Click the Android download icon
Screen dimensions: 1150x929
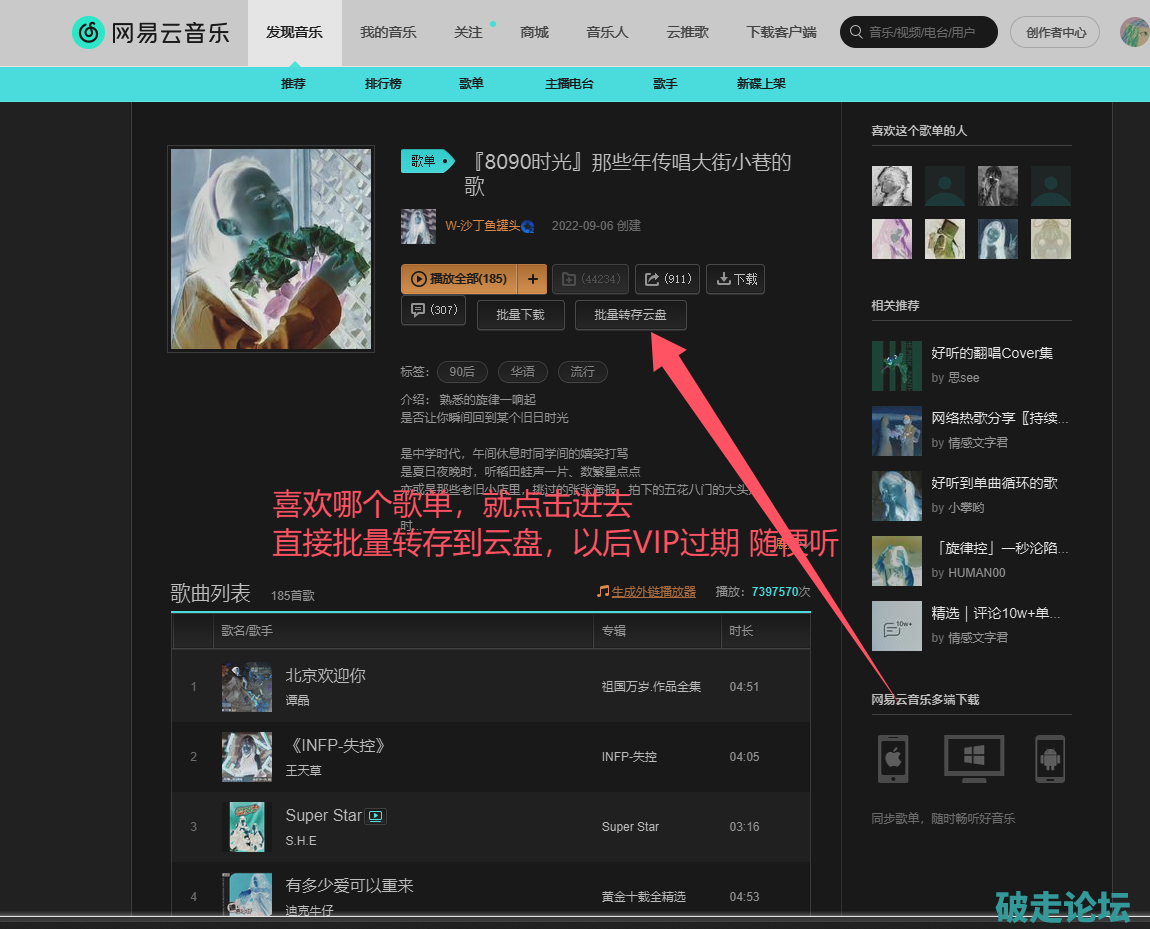click(1049, 758)
